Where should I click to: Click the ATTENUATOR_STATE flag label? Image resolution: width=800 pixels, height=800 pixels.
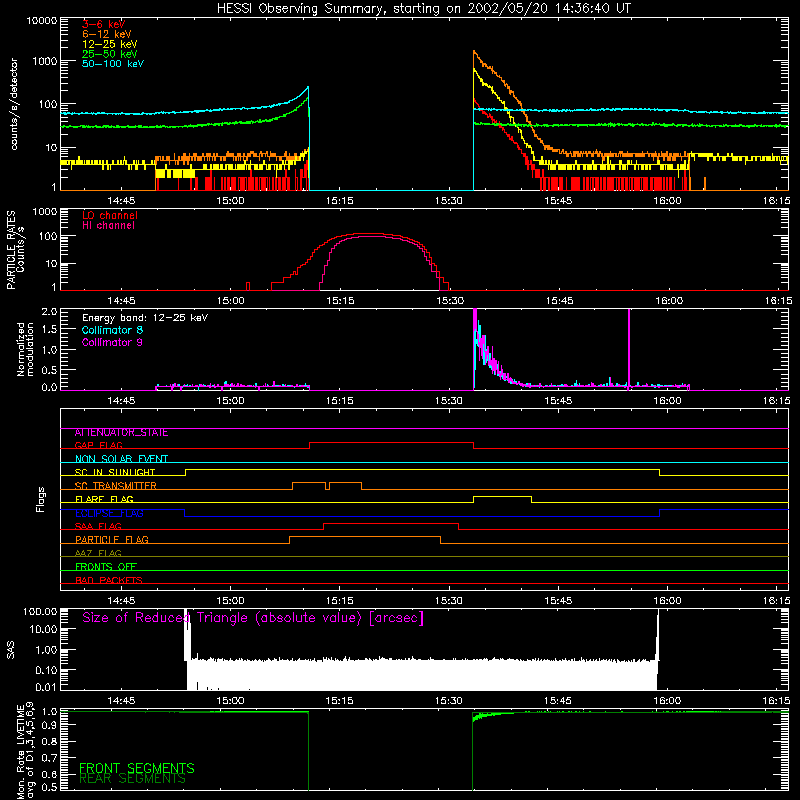[x=121, y=433]
